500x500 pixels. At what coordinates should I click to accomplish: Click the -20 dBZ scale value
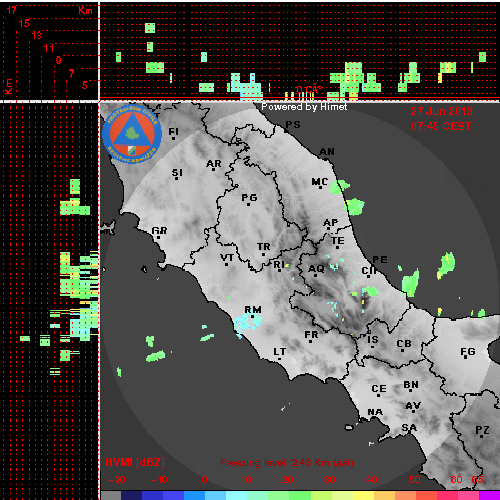coord(117,480)
